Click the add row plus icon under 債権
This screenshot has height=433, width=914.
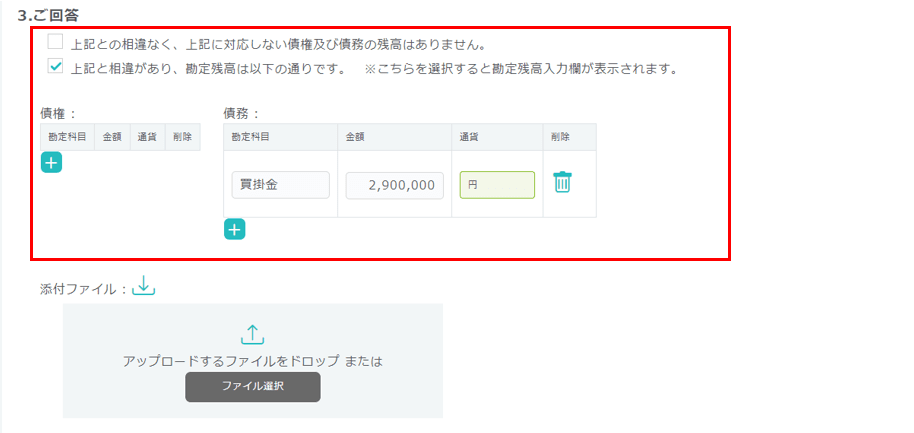pos(51,163)
